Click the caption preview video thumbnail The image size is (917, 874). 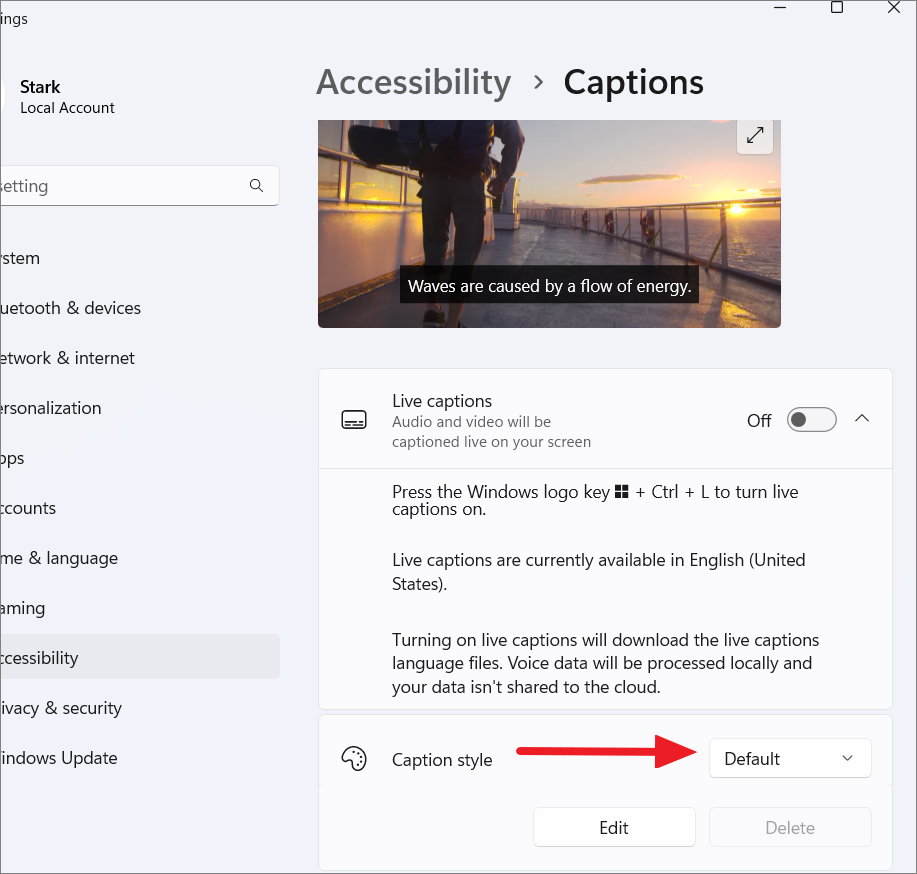[x=549, y=224]
